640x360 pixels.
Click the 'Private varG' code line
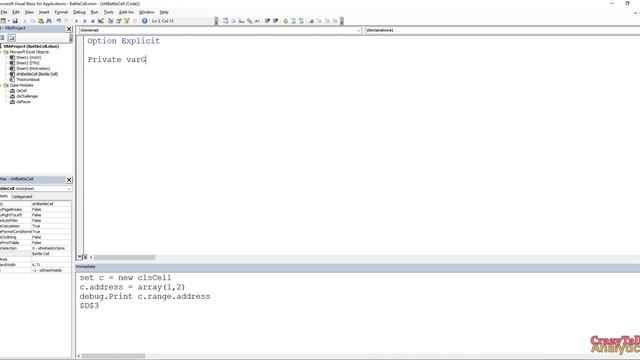pos(117,60)
